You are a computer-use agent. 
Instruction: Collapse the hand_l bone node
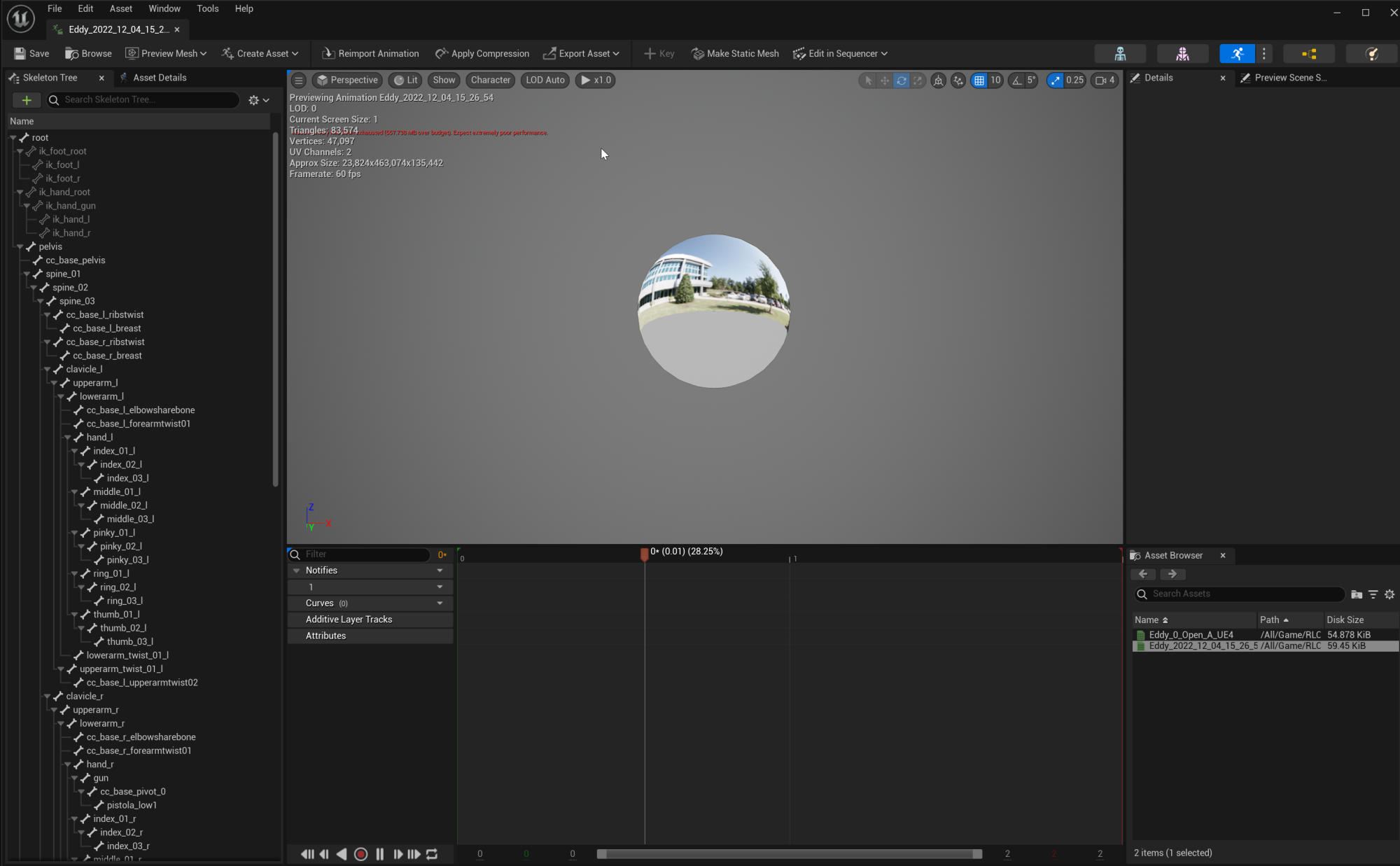(68, 438)
